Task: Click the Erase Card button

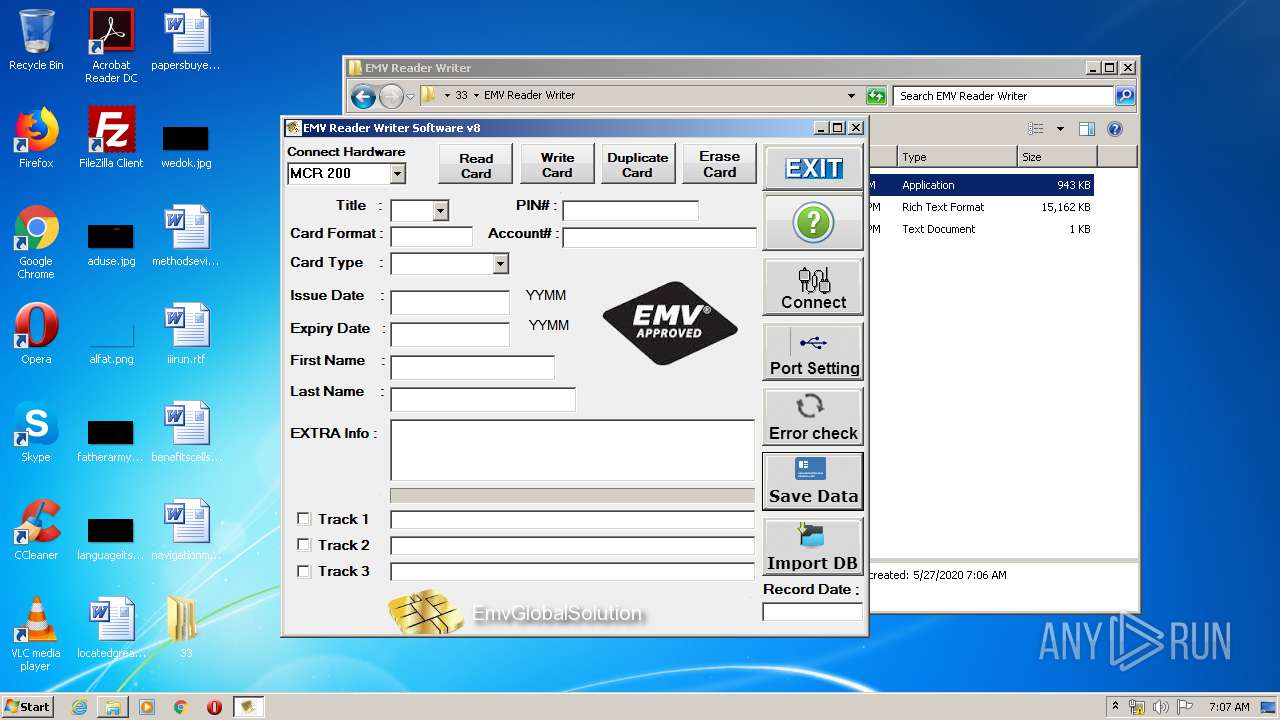Action: pos(719,164)
